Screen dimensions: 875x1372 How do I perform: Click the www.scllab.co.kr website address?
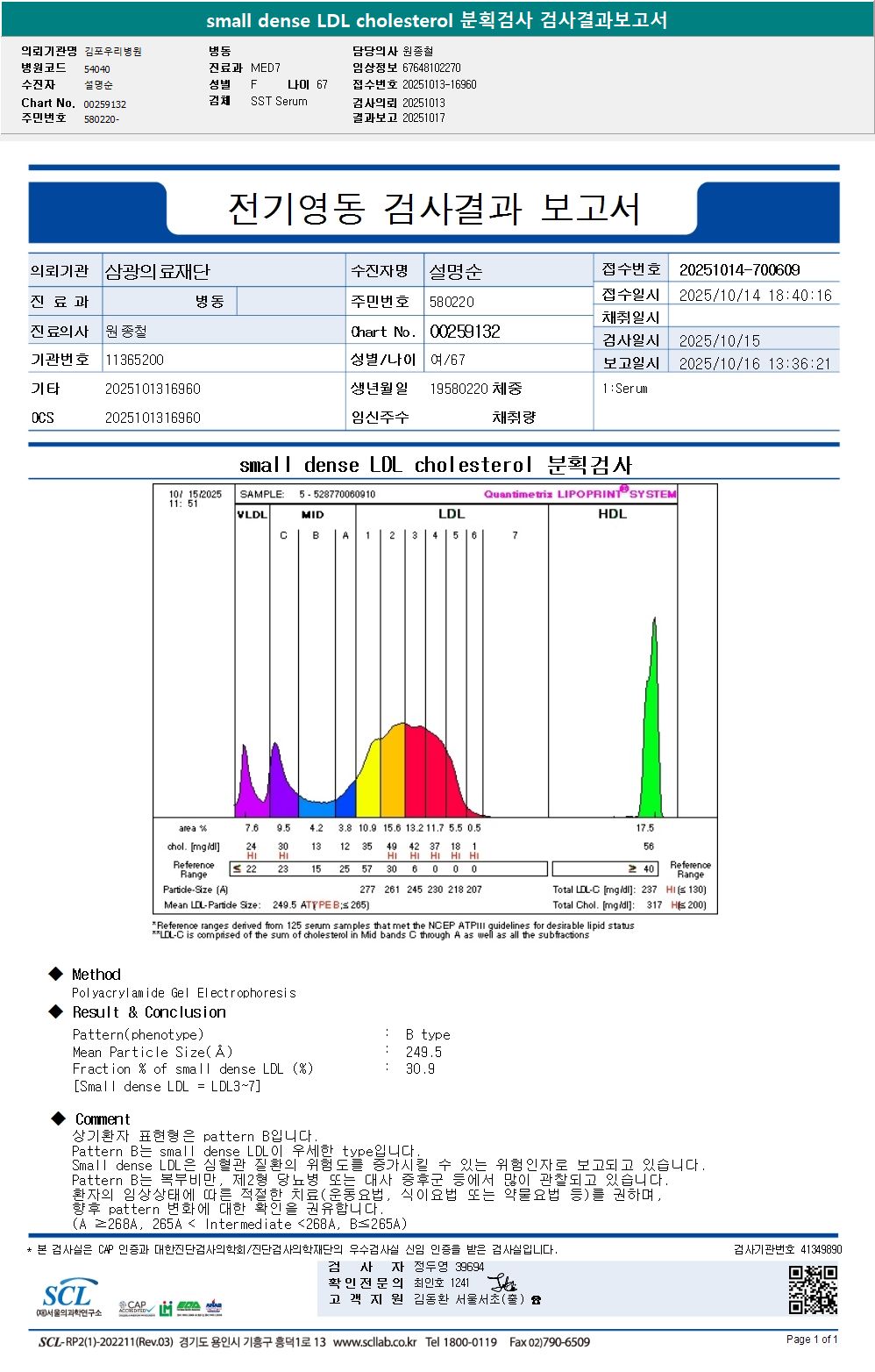[x=374, y=1342]
